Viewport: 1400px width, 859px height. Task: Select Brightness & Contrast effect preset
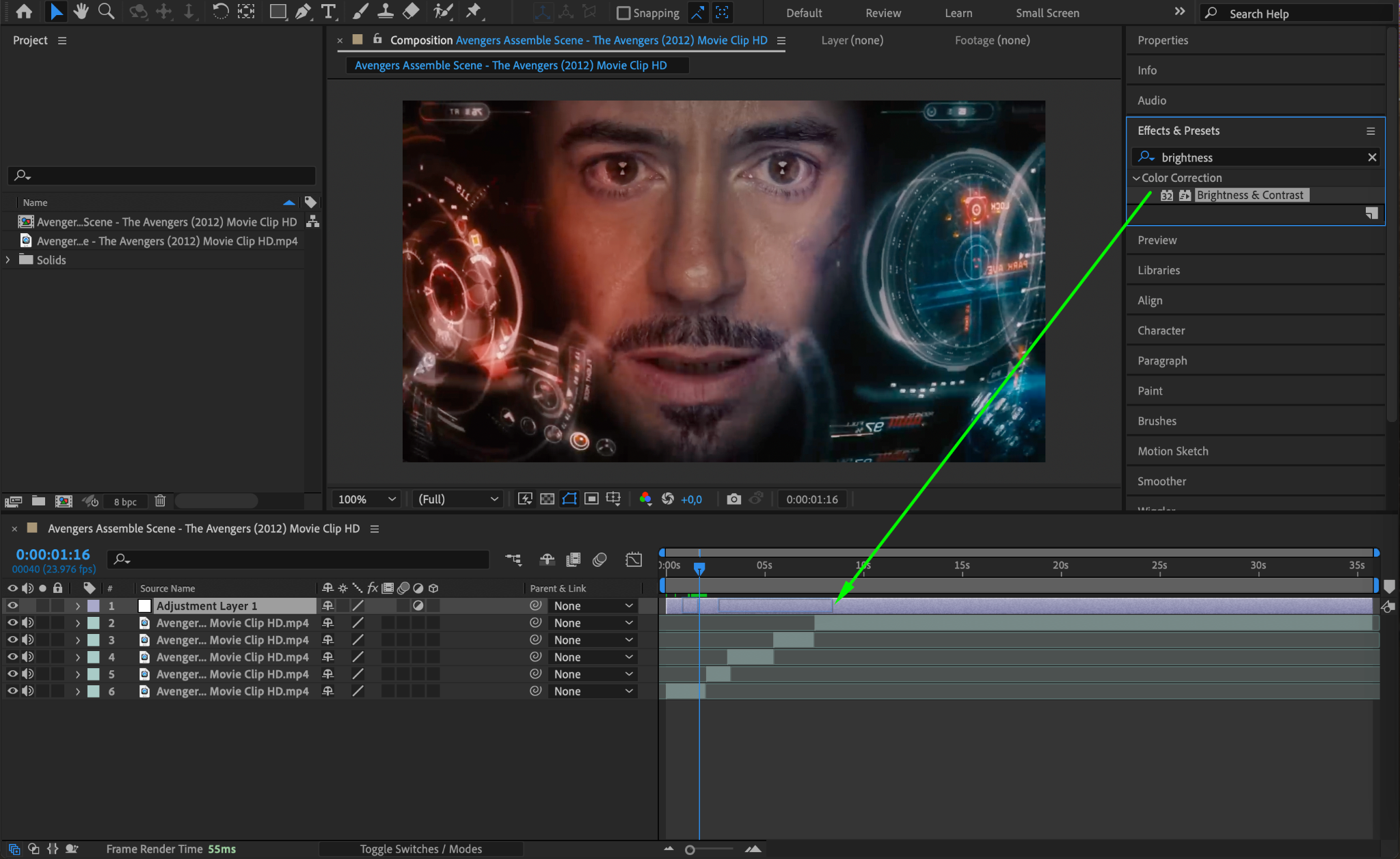[x=1250, y=196]
